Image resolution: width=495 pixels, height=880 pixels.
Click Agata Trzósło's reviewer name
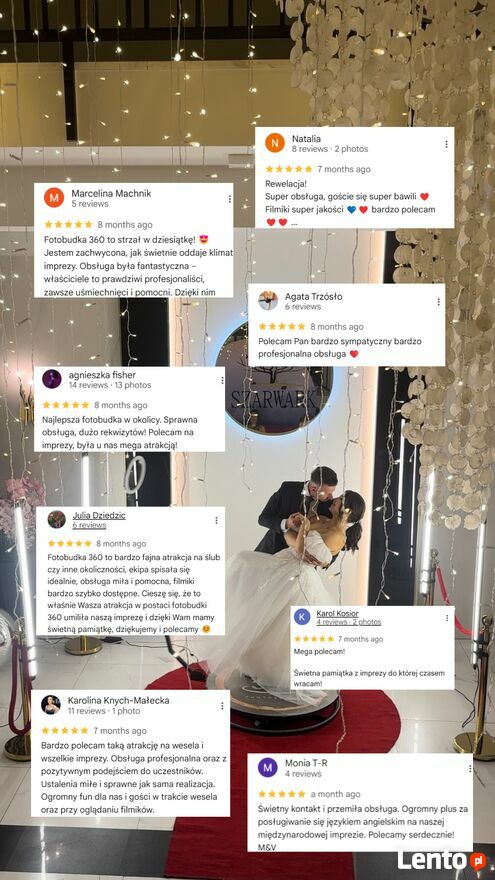313,296
